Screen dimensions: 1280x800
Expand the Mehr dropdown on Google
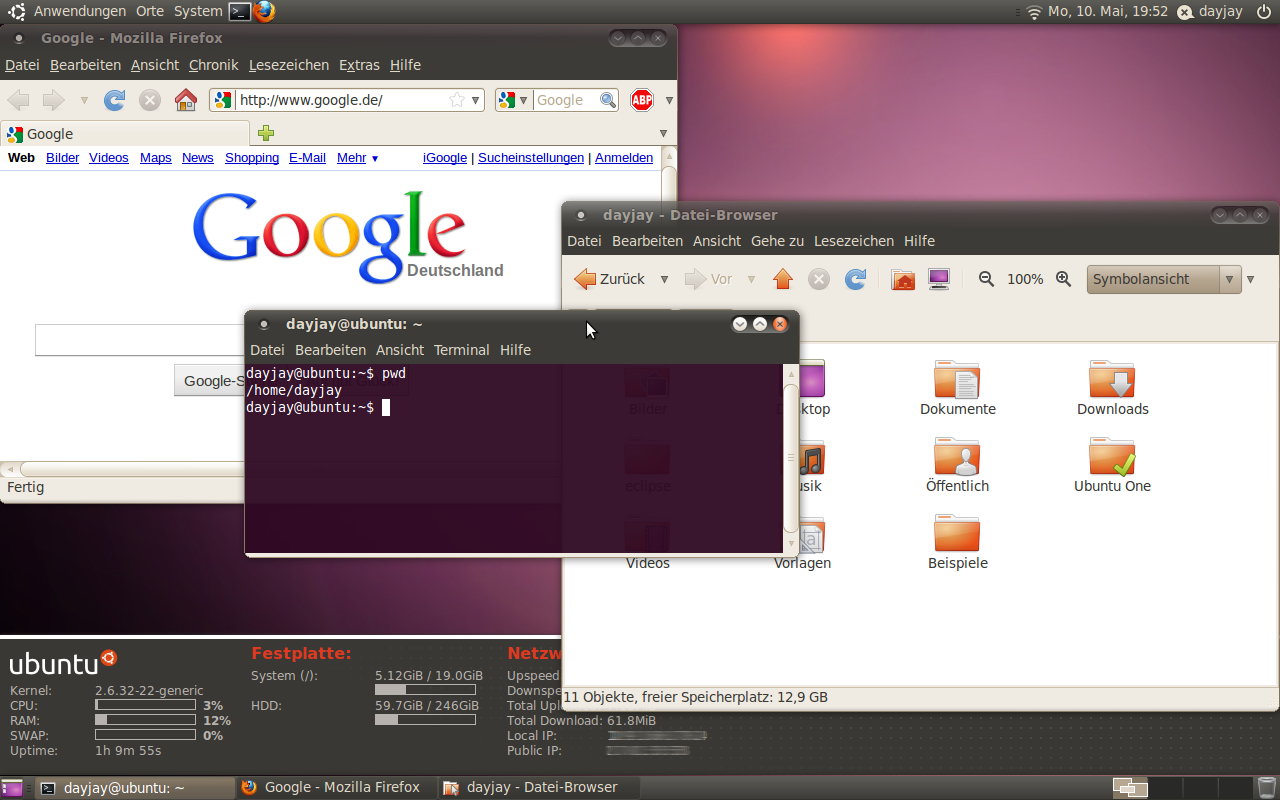pyautogui.click(x=358, y=158)
